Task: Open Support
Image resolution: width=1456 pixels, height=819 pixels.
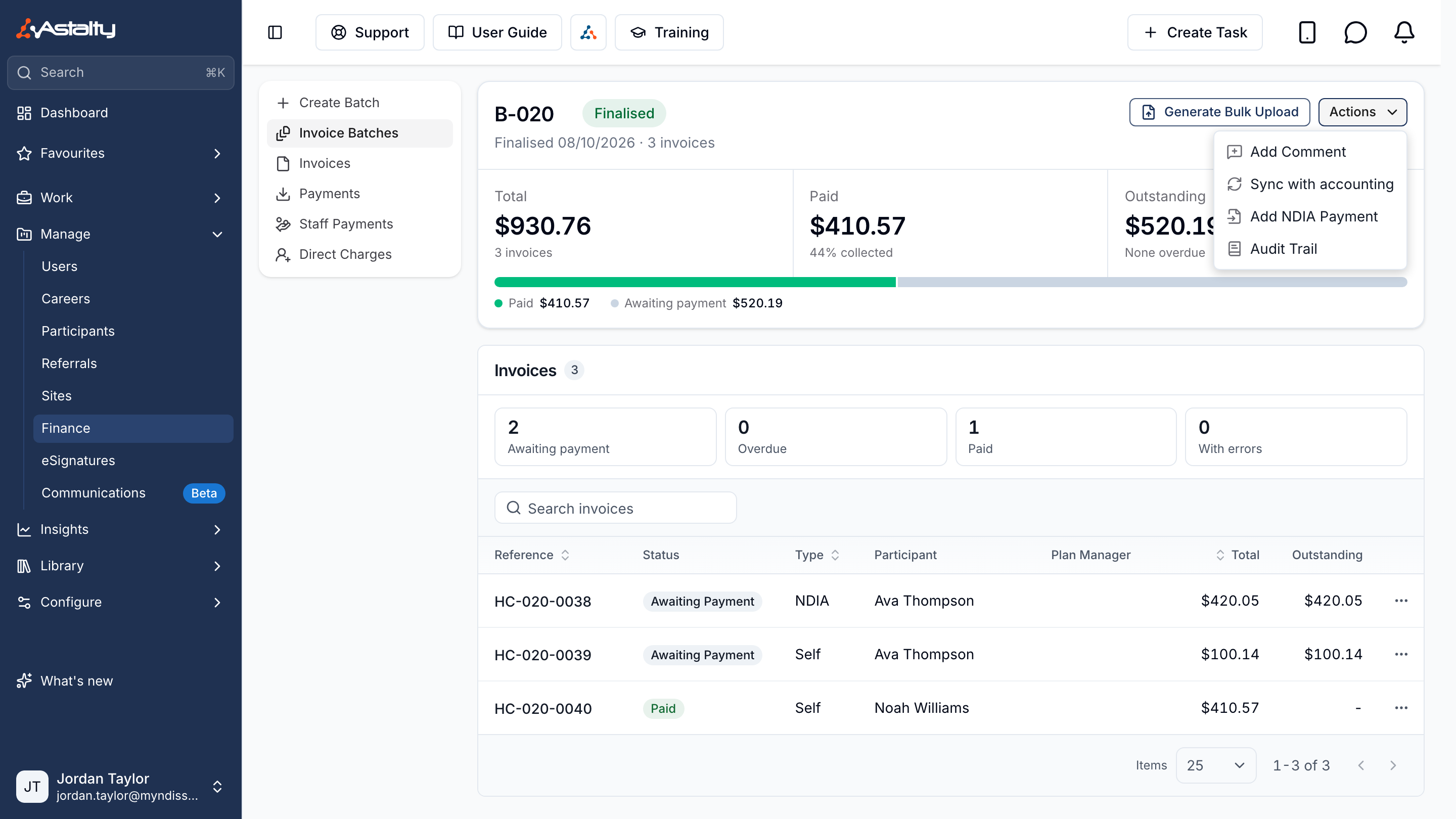Action: 370,32
